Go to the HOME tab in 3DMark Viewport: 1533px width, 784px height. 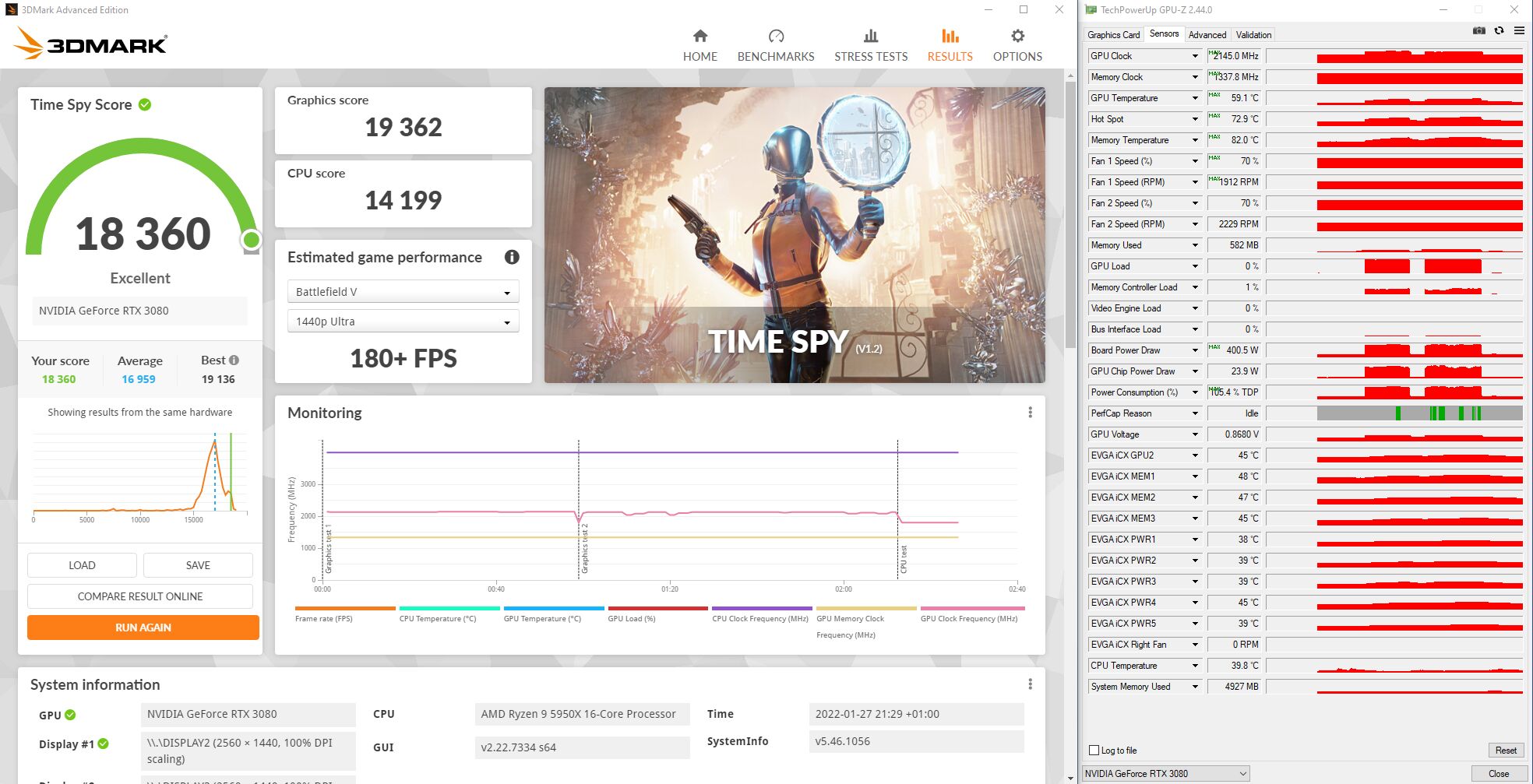pyautogui.click(x=700, y=45)
